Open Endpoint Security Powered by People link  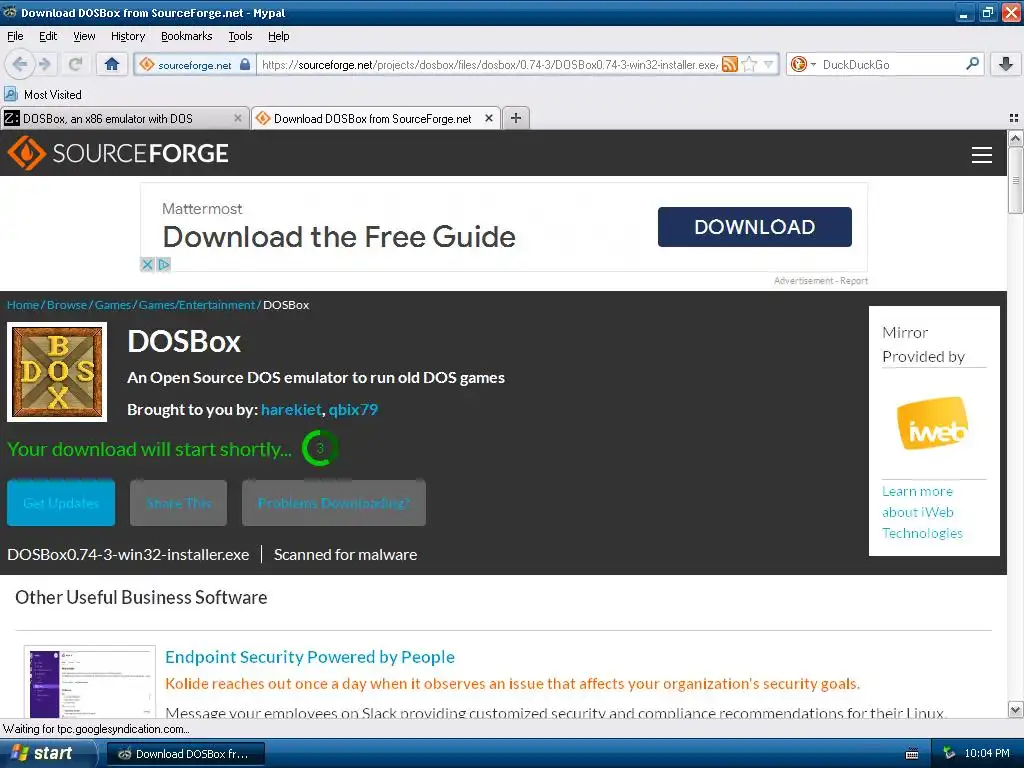[310, 657]
